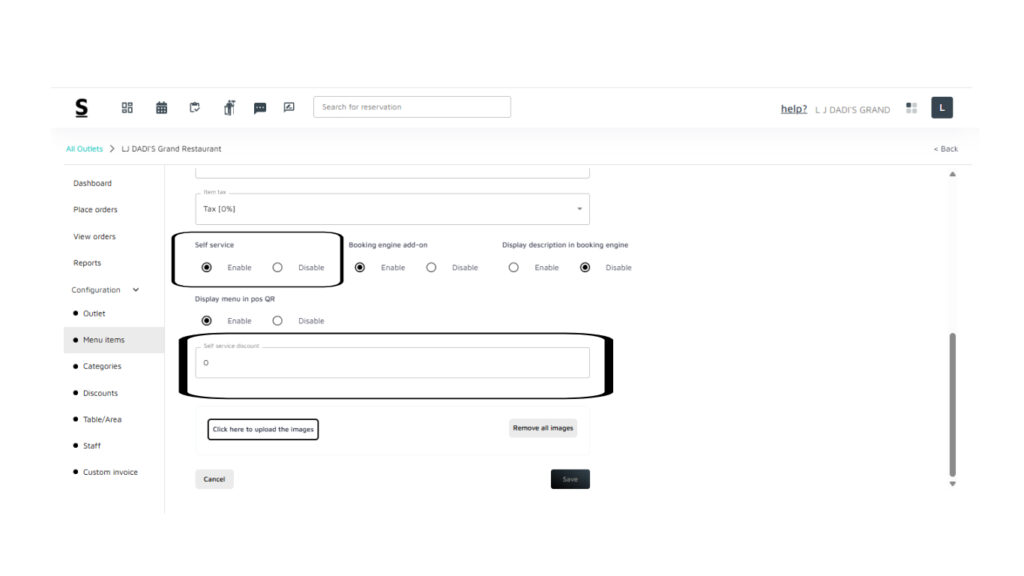
Task: Select Disable for Booking engine add-on
Action: (431, 268)
